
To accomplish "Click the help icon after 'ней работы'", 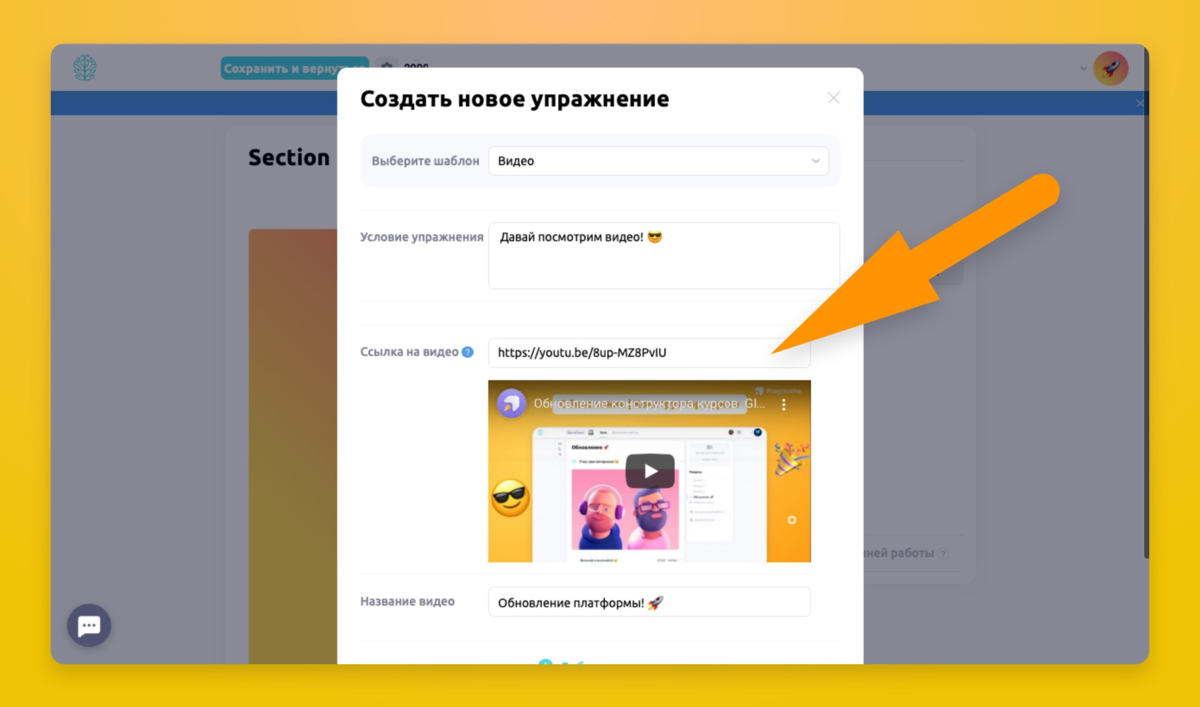I will click(x=942, y=553).
